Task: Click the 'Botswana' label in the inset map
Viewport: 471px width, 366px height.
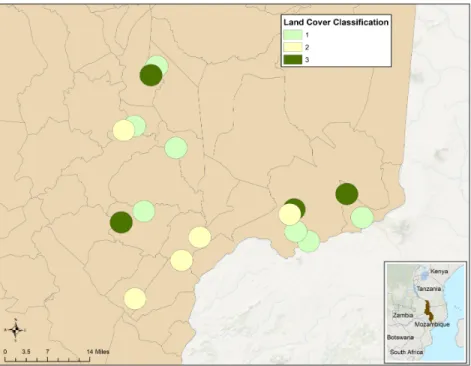Action: [400, 337]
